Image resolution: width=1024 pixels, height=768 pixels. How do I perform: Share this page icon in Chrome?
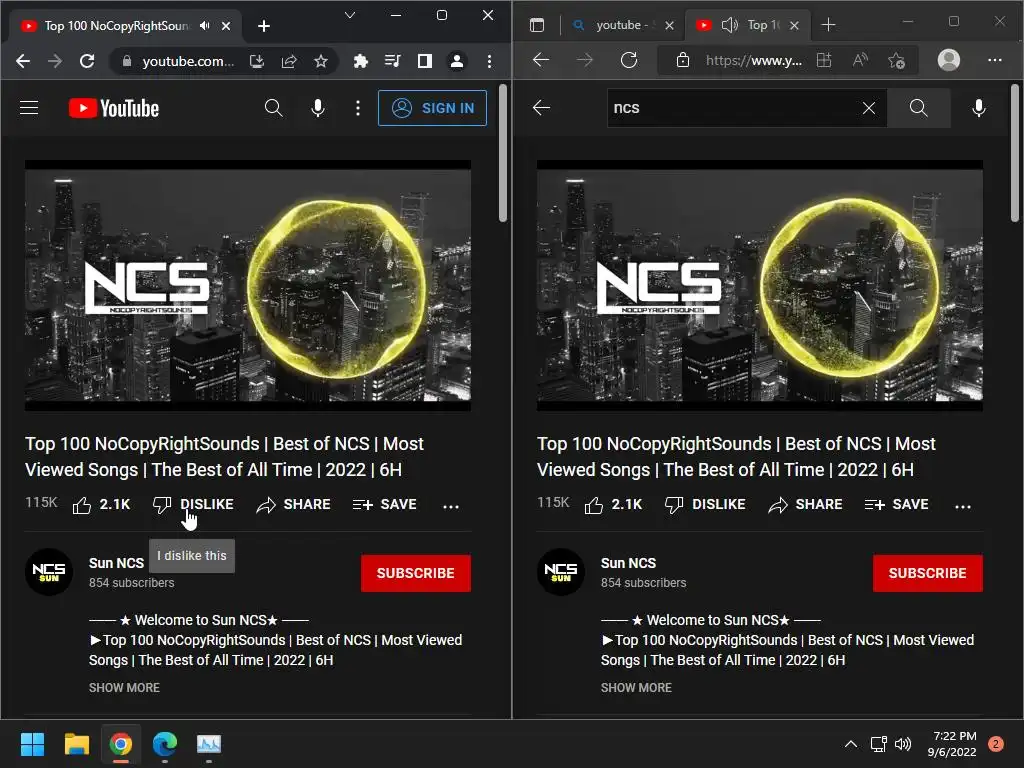(289, 61)
